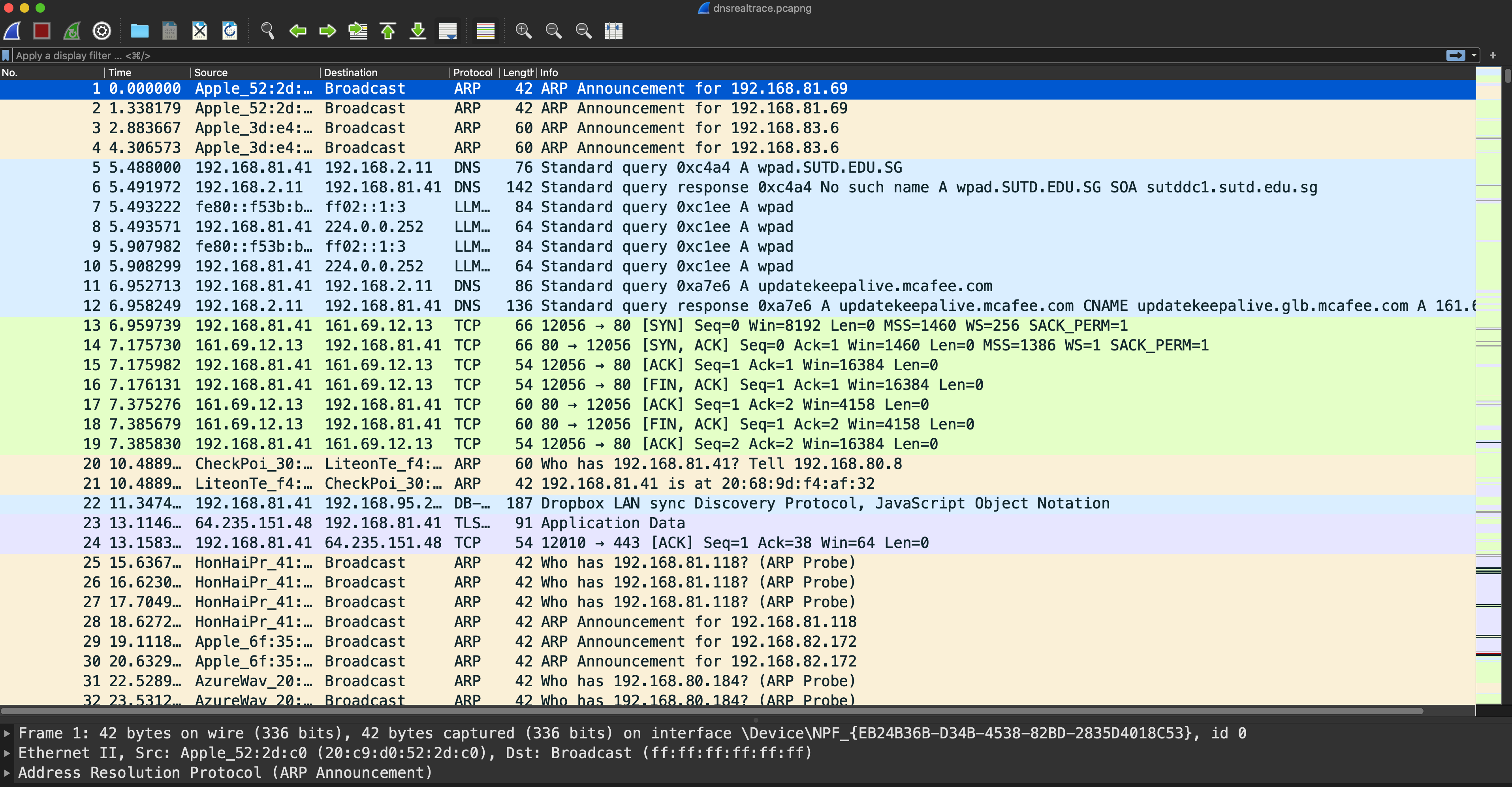
Task: Click the Restart current capture icon
Action: [71, 30]
